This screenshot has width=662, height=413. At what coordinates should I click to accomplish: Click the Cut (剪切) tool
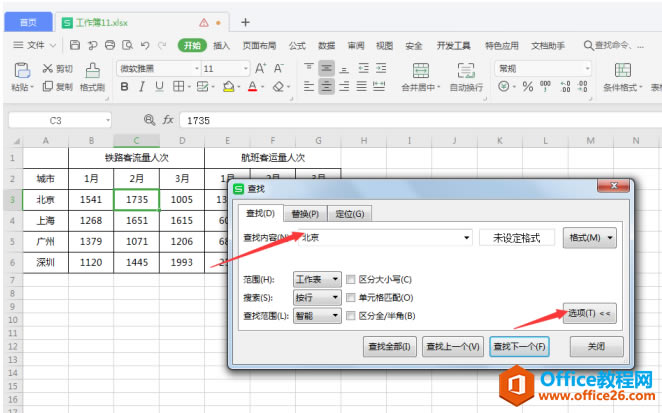tap(57, 68)
